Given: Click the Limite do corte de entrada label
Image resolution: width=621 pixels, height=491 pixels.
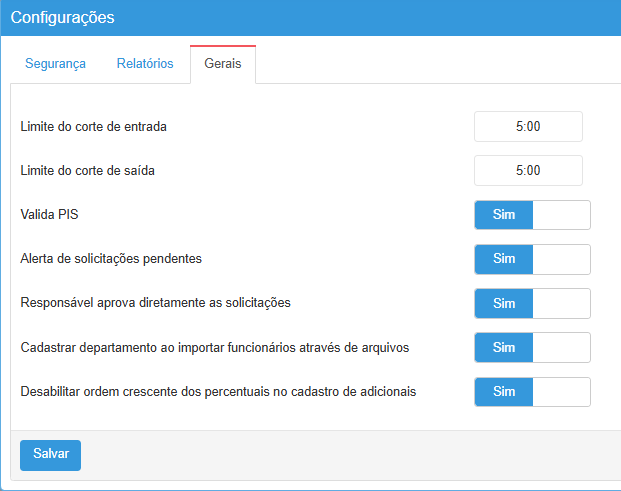Looking at the screenshot, I should pyautogui.click(x=94, y=127).
